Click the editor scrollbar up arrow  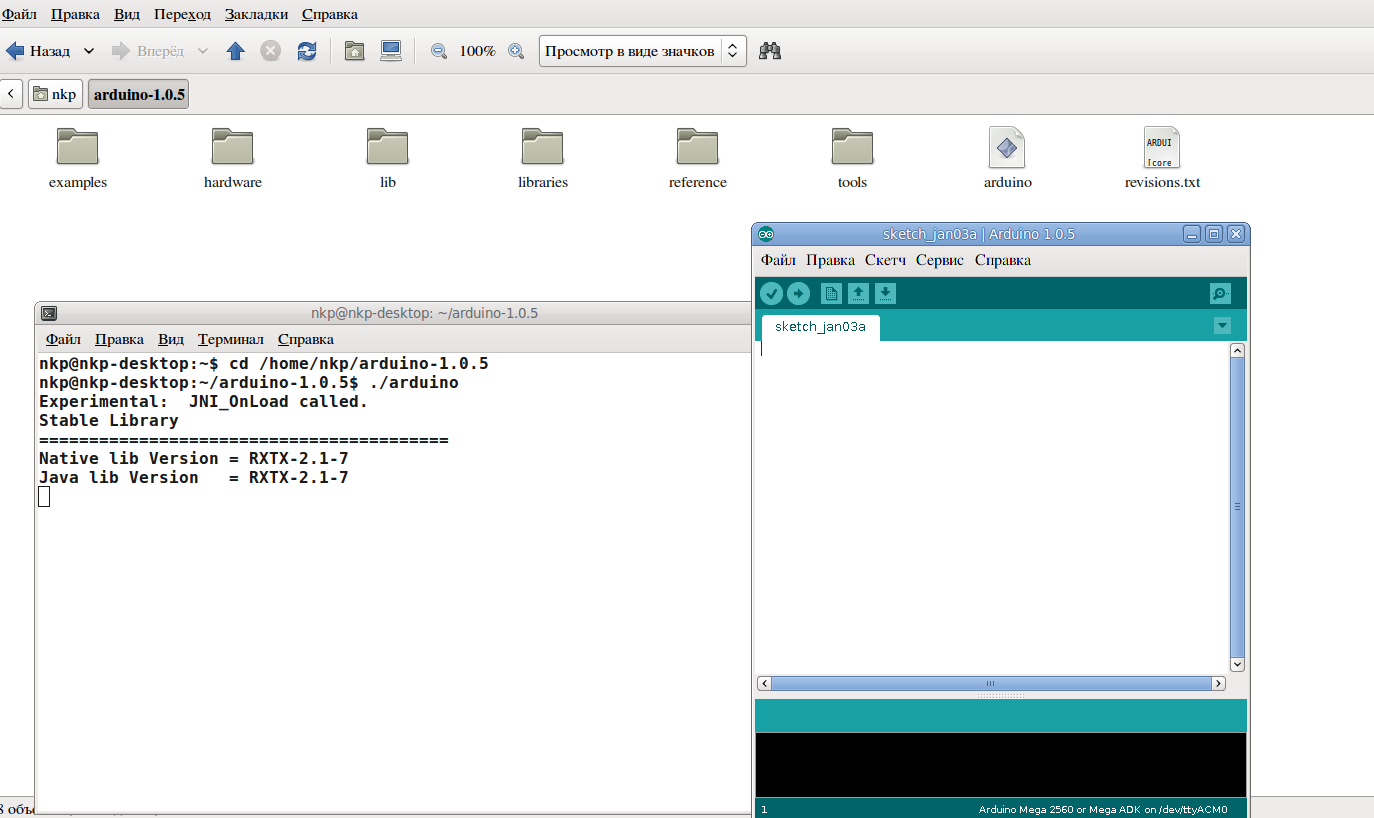(x=1237, y=350)
